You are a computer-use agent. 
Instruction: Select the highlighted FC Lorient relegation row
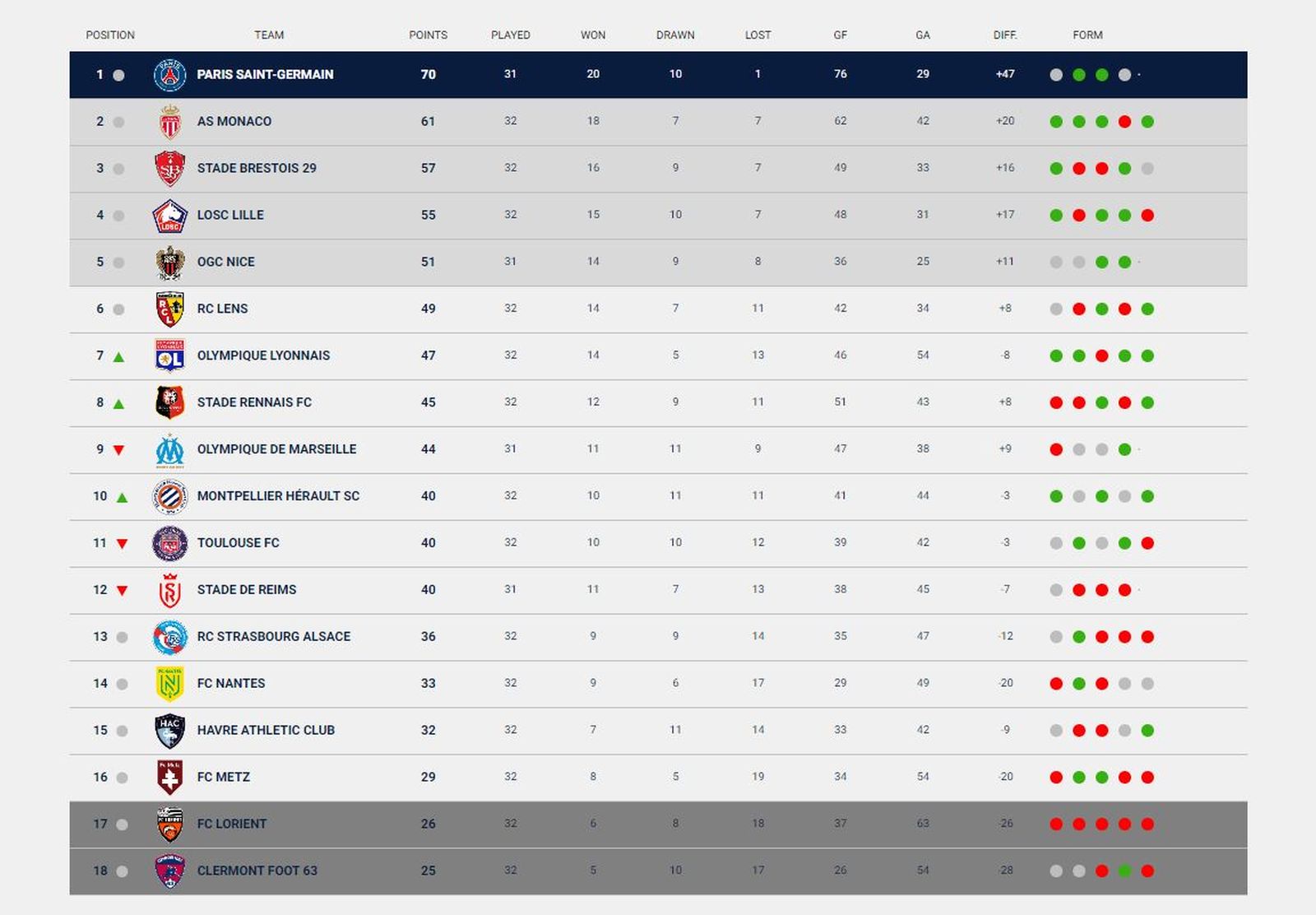pos(658,823)
